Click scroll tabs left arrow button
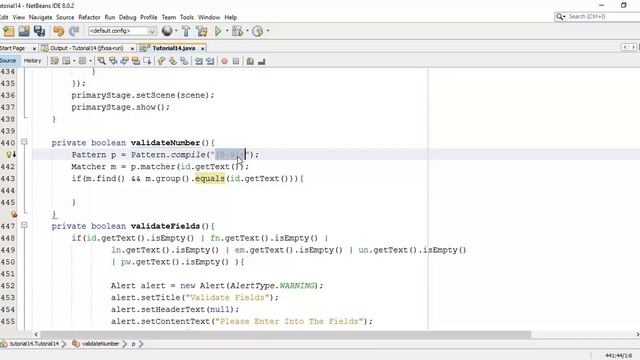The image size is (640, 360). 625,48
